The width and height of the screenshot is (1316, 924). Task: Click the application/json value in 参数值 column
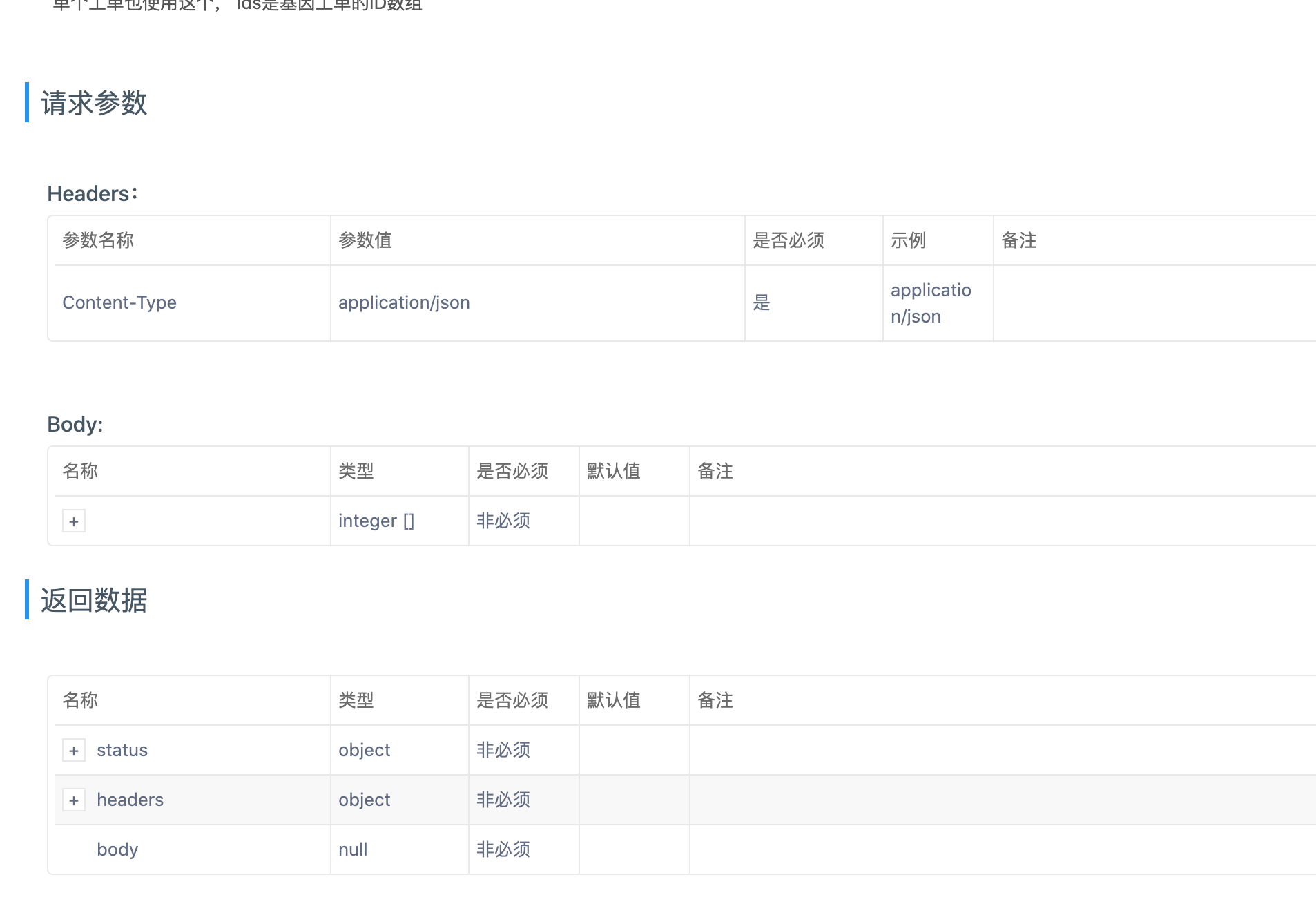[404, 302]
